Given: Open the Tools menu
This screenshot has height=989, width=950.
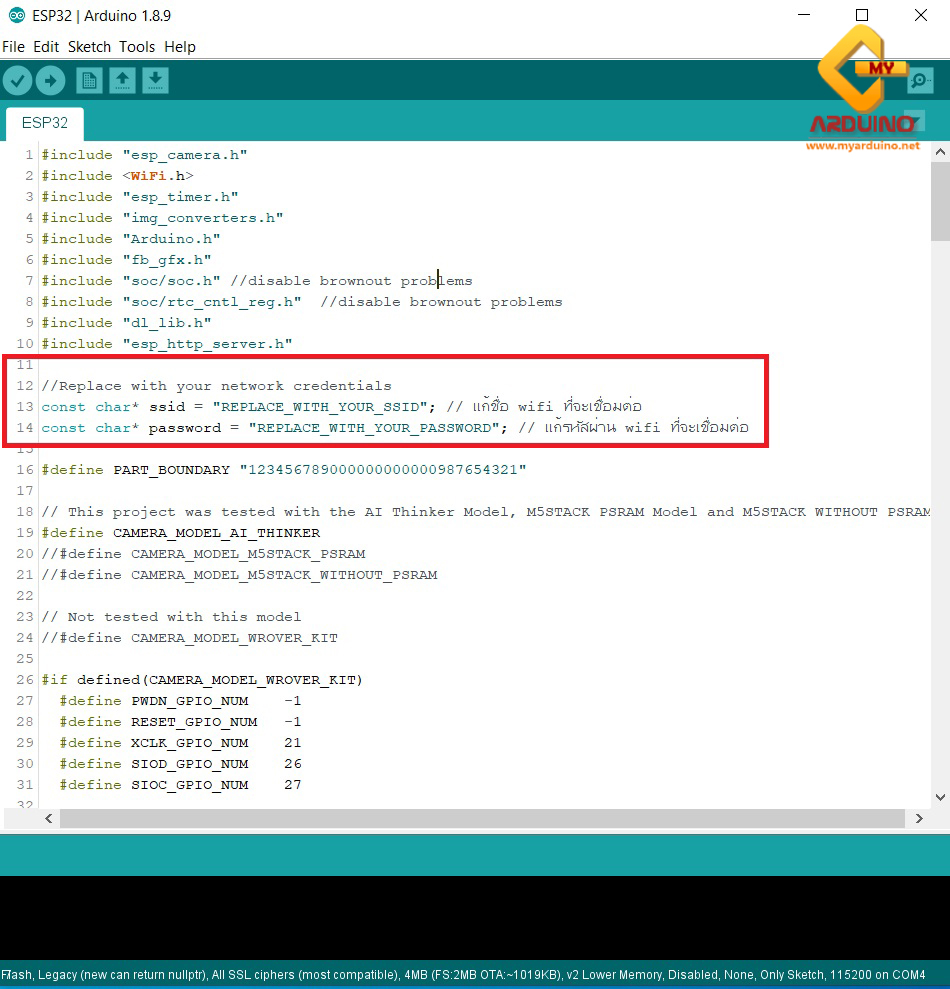Looking at the screenshot, I should tap(137, 46).
